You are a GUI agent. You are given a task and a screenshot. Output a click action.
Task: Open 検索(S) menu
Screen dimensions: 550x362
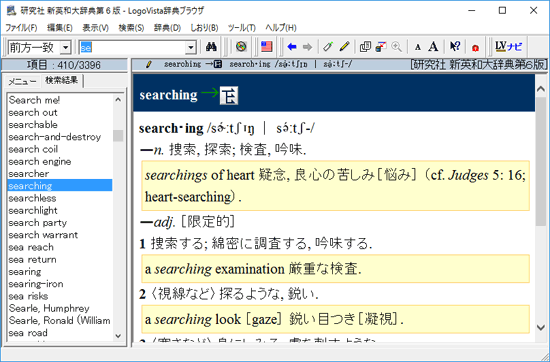pos(131,28)
